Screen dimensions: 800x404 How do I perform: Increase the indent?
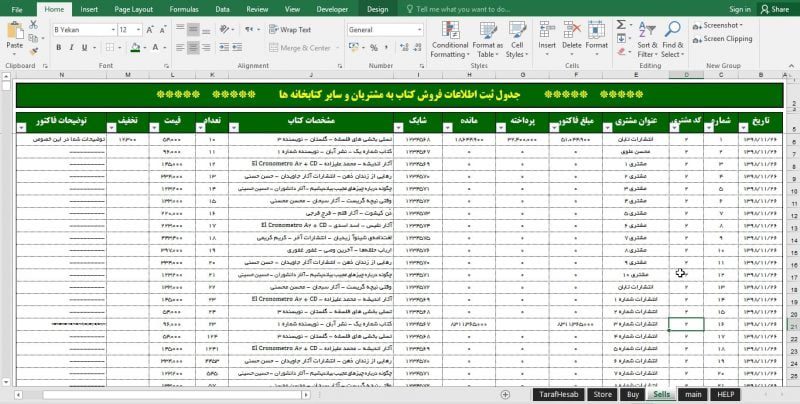[x=237, y=47]
